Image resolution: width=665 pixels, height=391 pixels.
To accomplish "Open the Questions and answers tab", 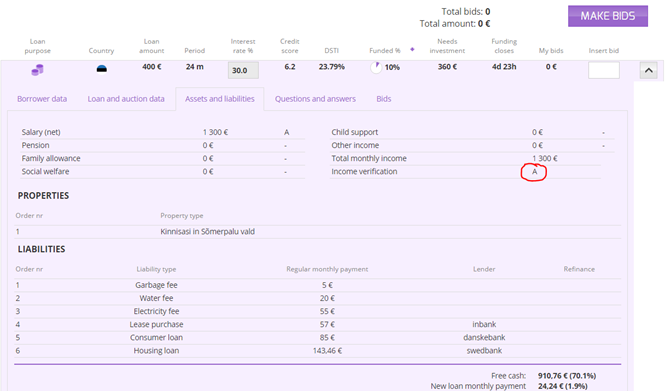I will click(x=315, y=99).
